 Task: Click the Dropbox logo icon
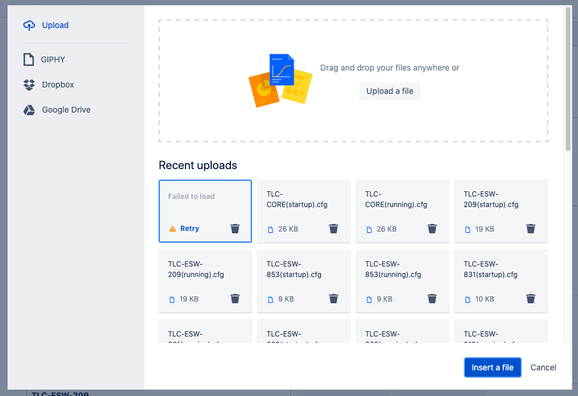coord(29,85)
